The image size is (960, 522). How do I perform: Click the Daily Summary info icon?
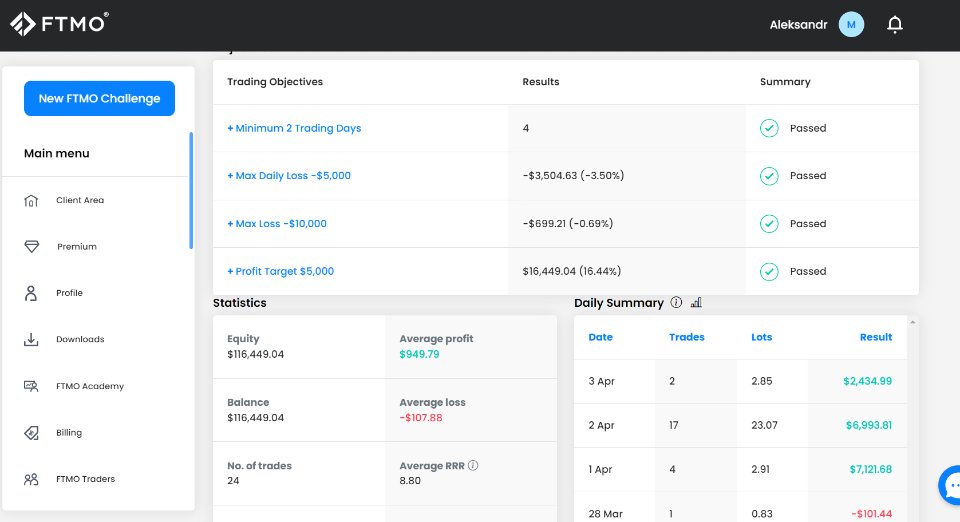[x=676, y=303]
